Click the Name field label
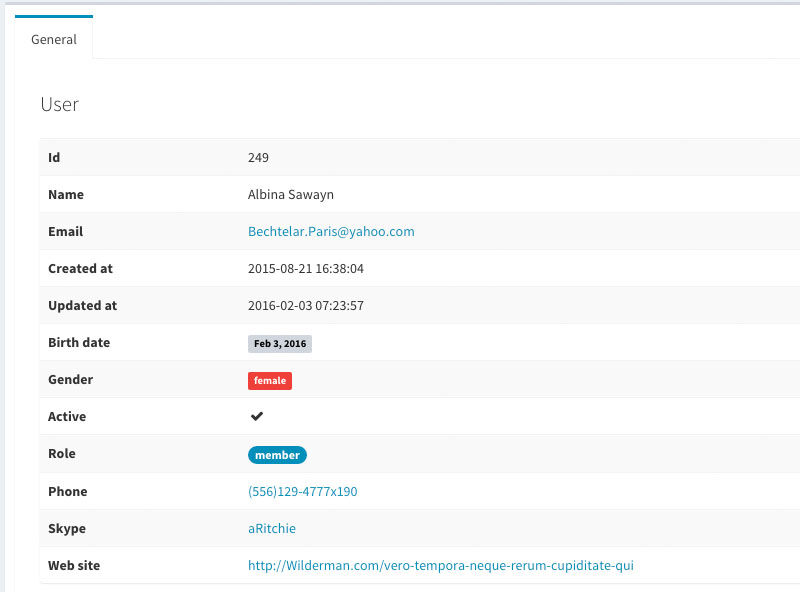This screenshot has height=592, width=800. point(66,194)
